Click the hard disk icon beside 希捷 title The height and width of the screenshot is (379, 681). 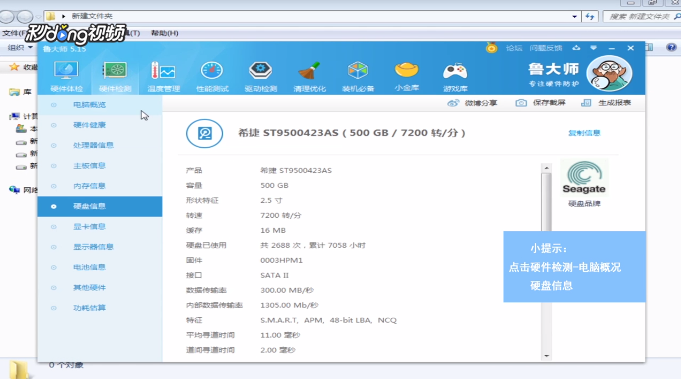(205, 133)
